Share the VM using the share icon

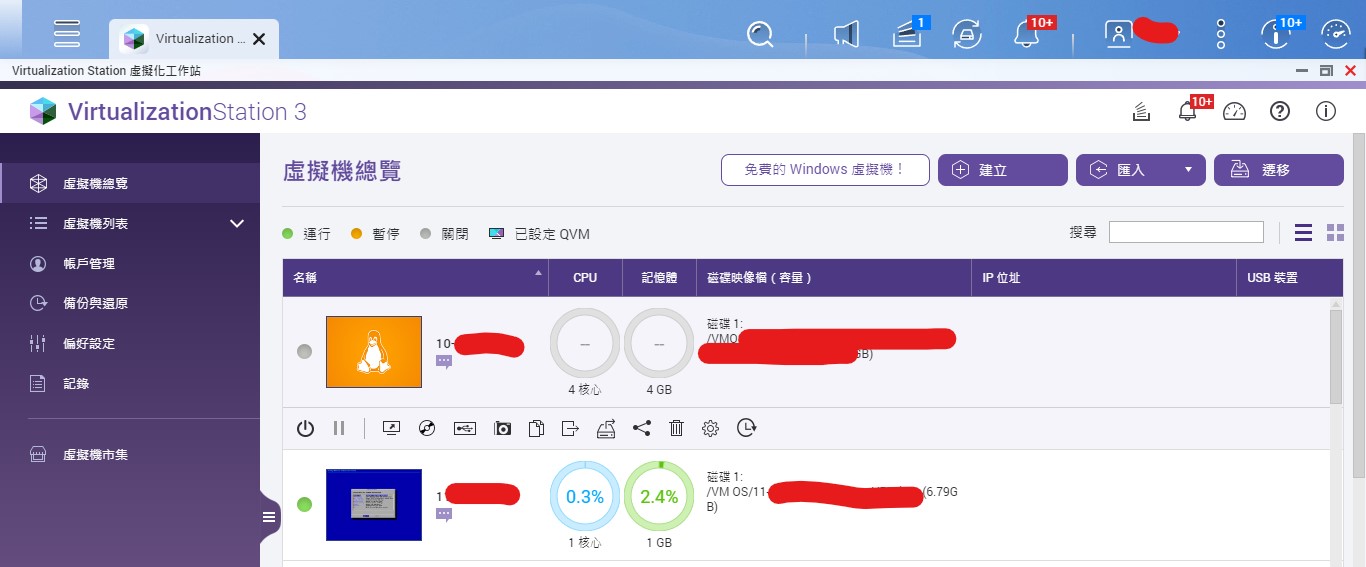pos(642,428)
